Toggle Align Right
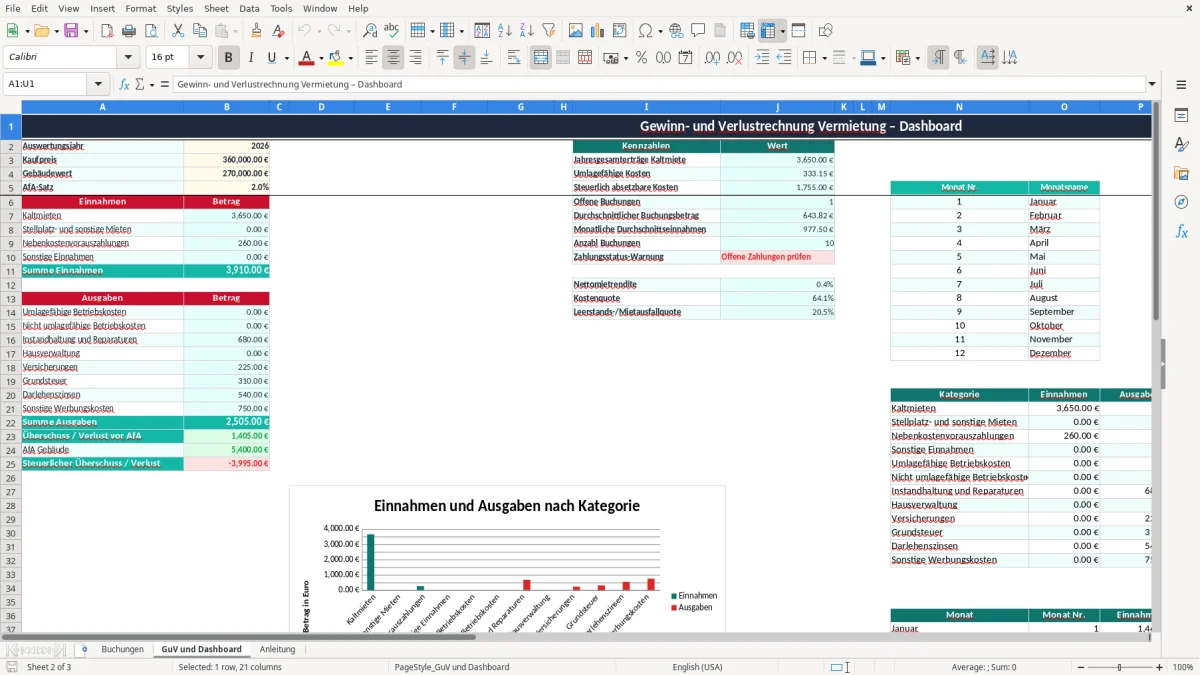 416,58
